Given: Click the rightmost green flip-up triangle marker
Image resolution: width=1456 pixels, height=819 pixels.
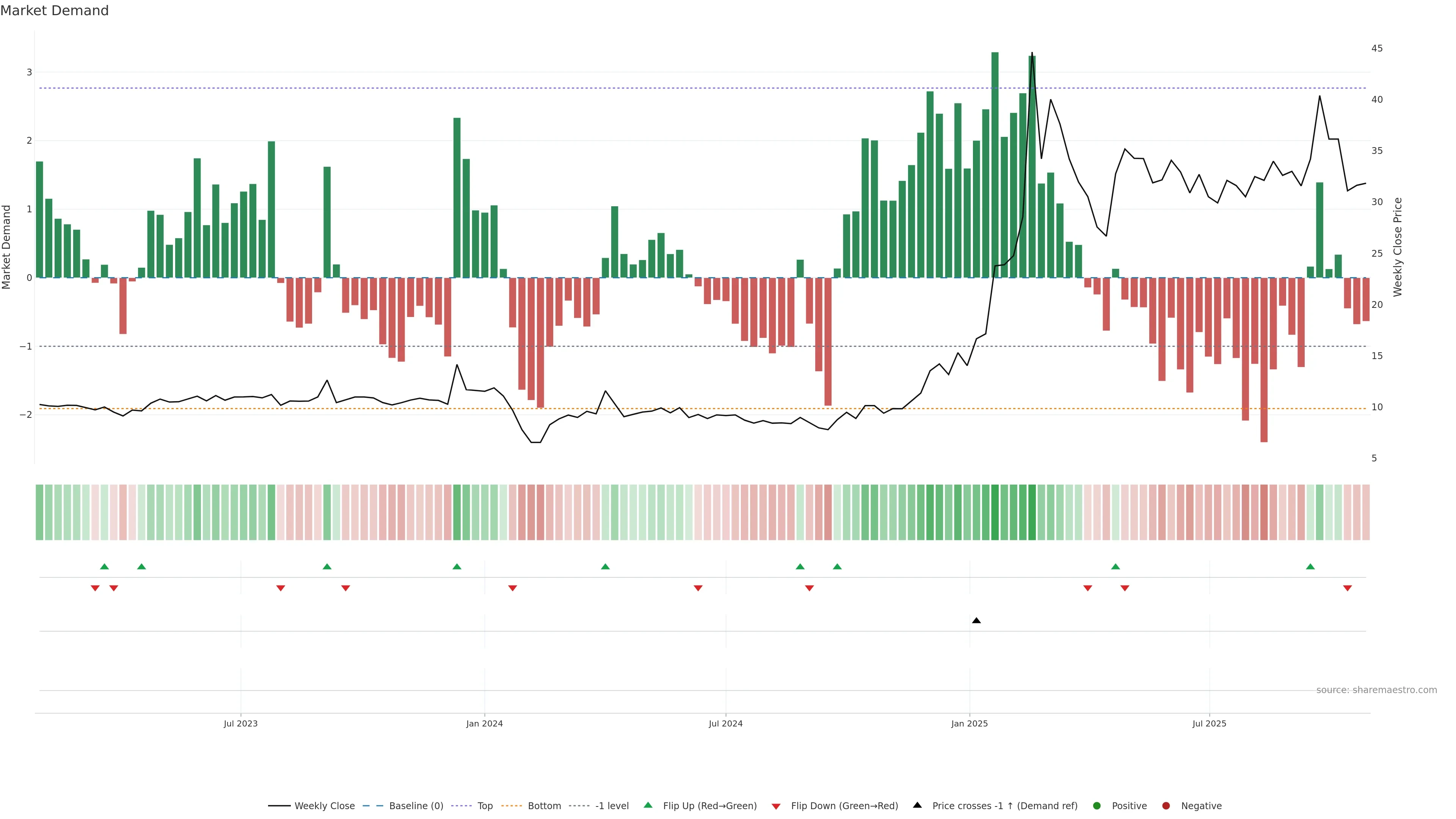Looking at the screenshot, I should pyautogui.click(x=1310, y=566).
